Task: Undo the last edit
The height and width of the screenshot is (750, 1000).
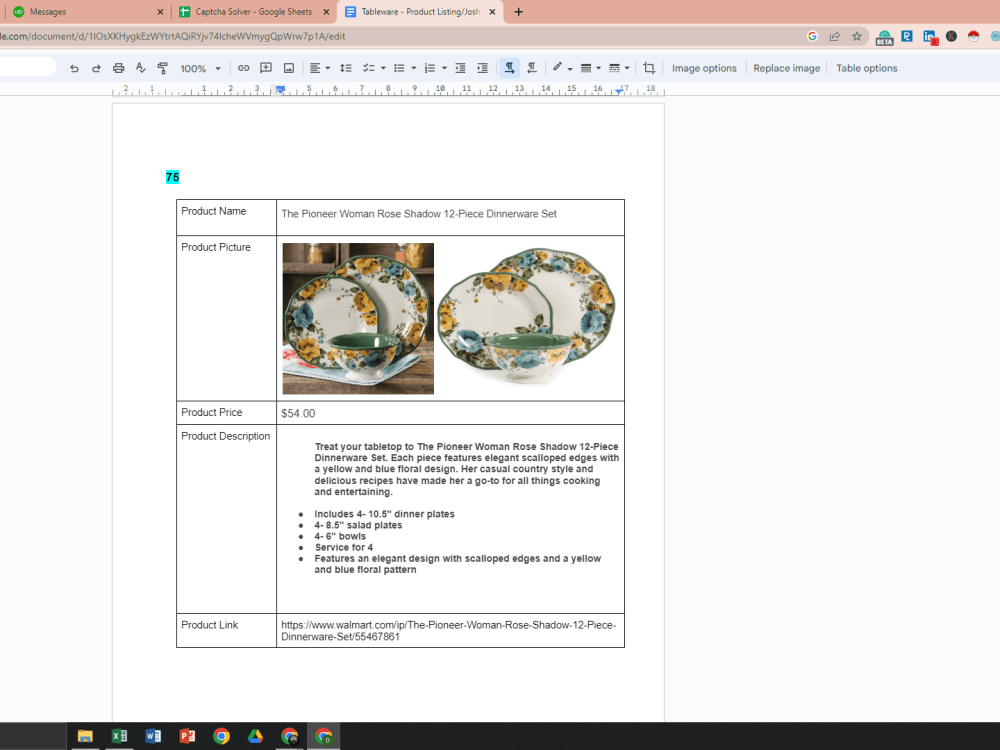Action: pyautogui.click(x=75, y=68)
